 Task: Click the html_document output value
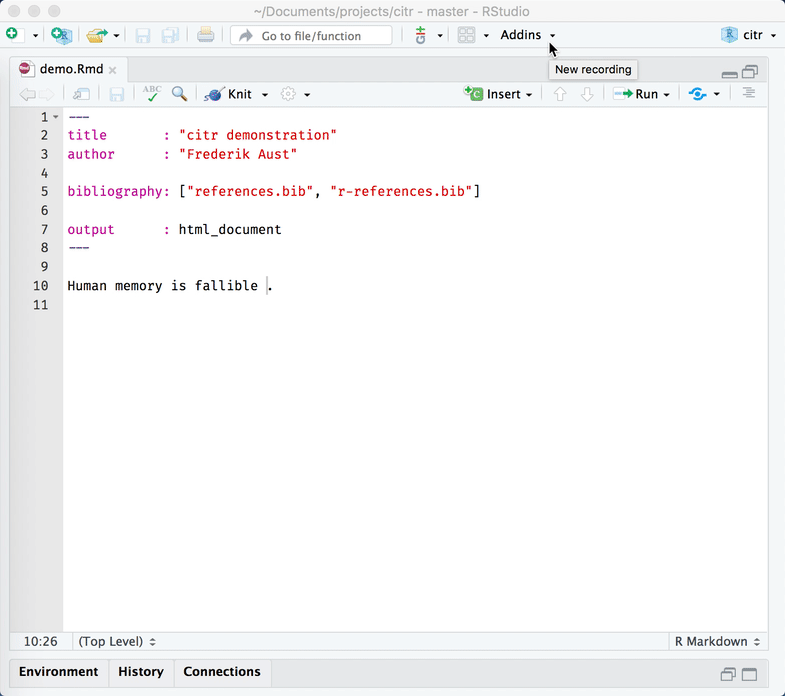(x=230, y=229)
